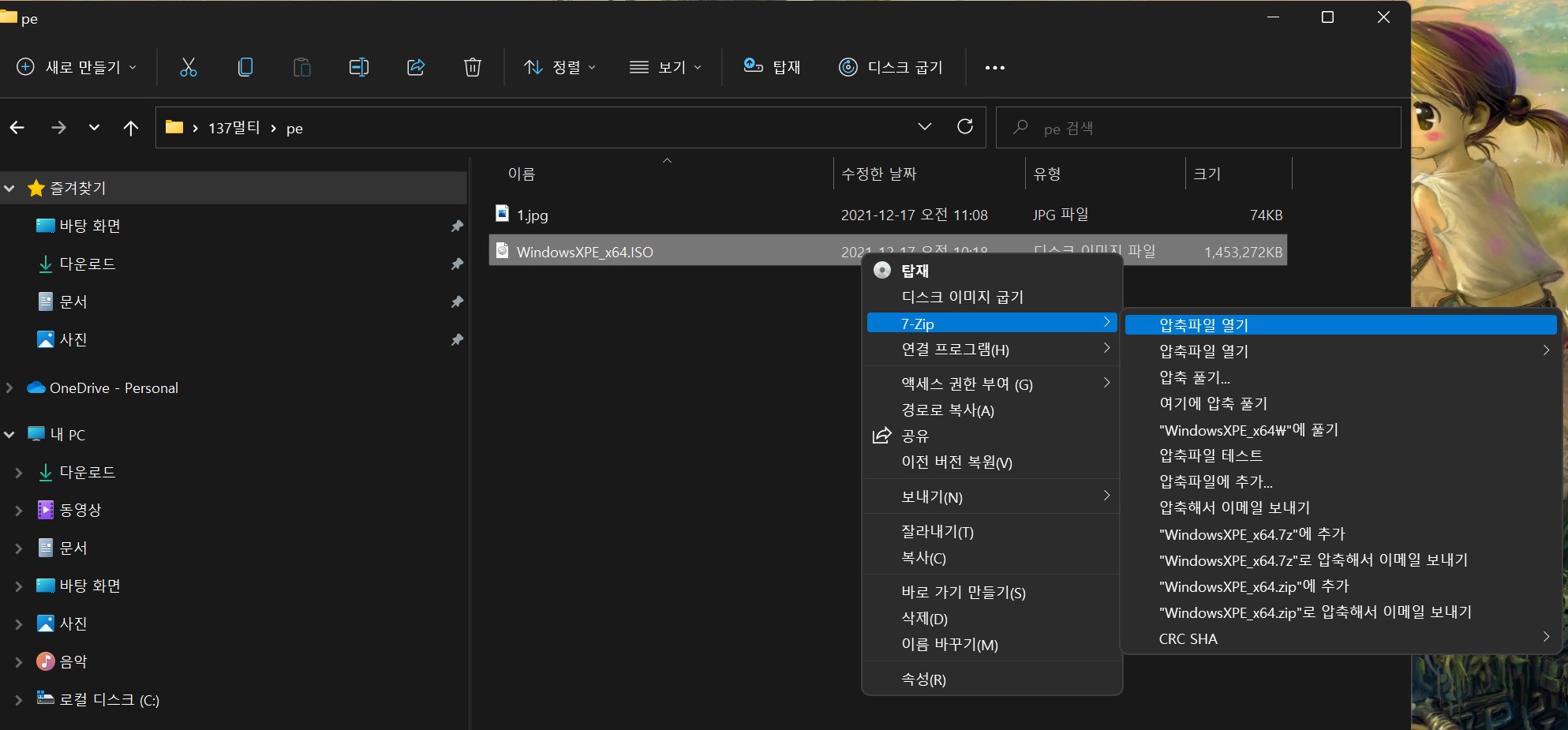This screenshot has height=730, width=1568.
Task: Go forward with the right arrow
Action: pos(58,127)
